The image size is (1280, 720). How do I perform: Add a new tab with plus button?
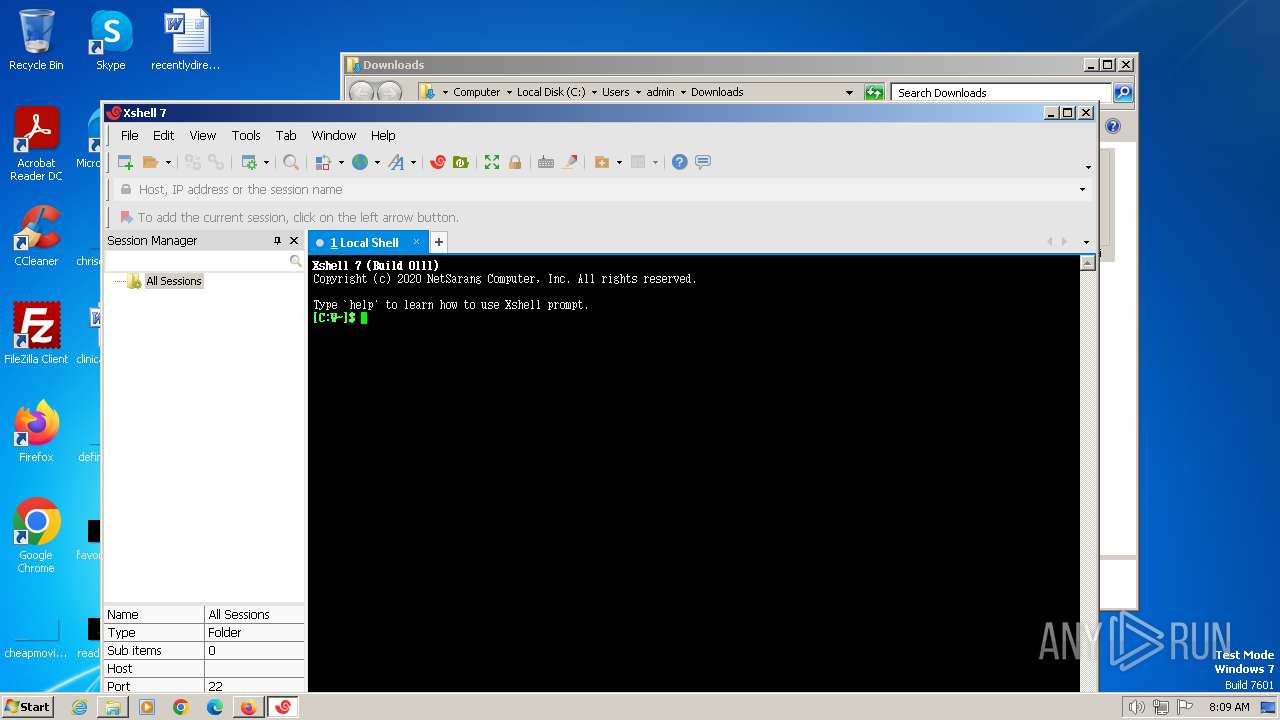click(x=438, y=242)
